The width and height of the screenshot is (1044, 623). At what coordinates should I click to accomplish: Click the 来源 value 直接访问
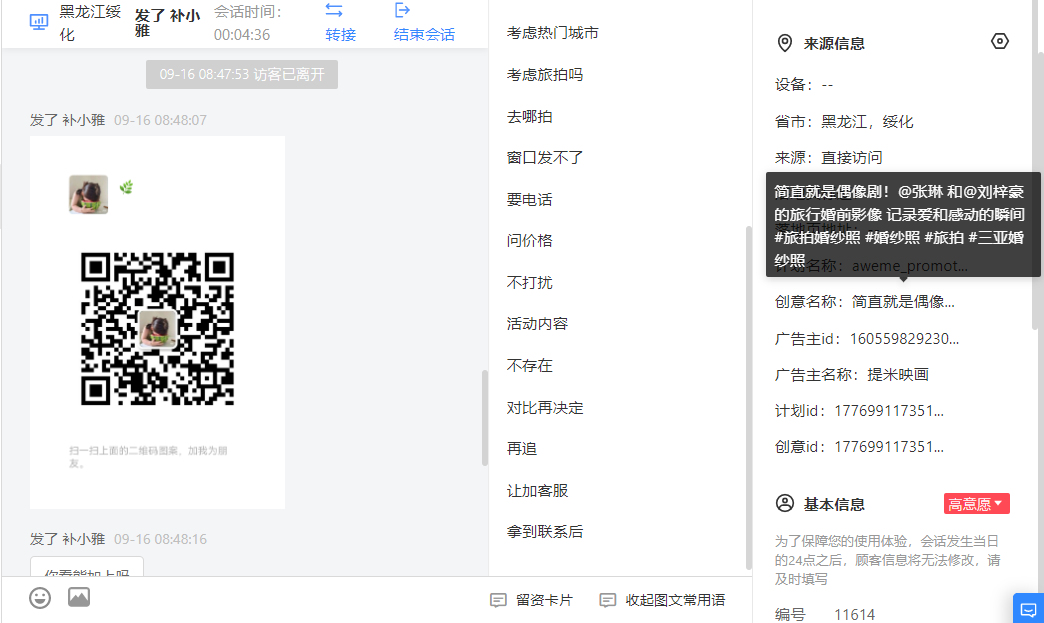[852, 158]
